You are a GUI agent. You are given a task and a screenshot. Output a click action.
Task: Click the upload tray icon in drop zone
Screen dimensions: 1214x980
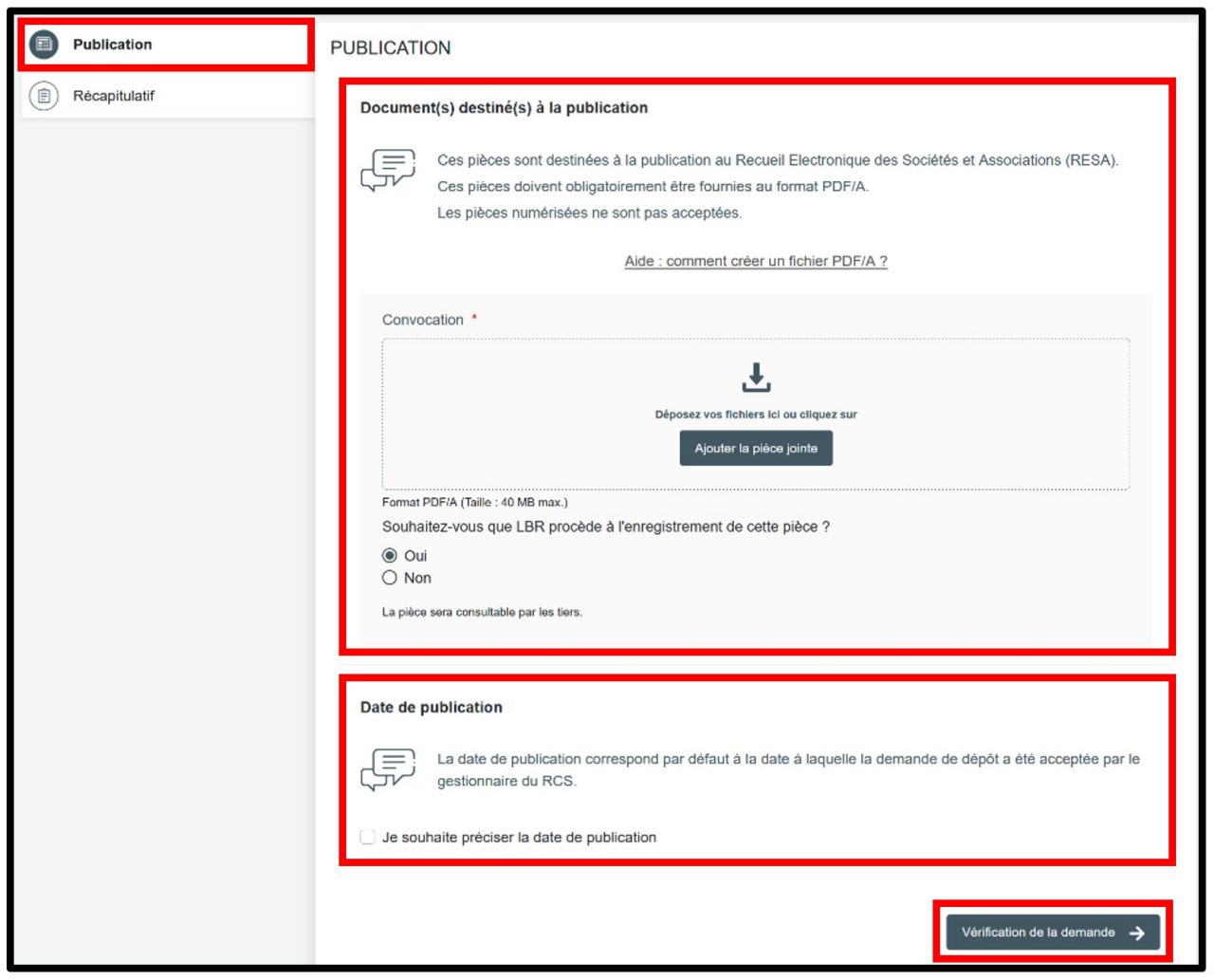point(756,378)
